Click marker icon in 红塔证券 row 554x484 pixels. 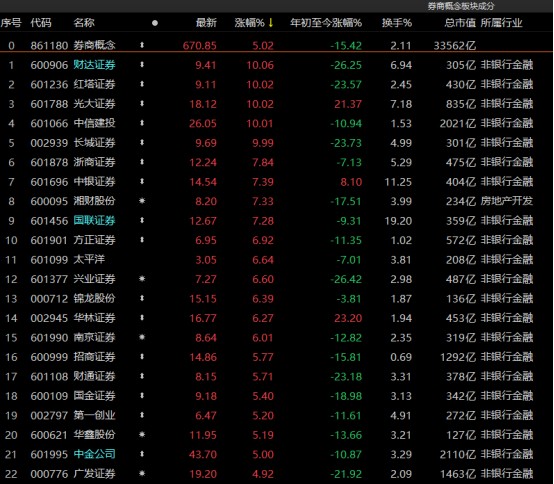pyautogui.click(x=142, y=84)
